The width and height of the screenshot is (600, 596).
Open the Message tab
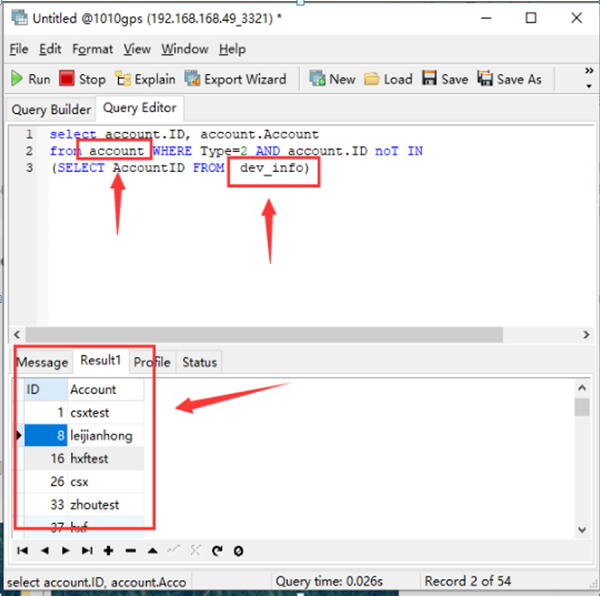tap(42, 362)
